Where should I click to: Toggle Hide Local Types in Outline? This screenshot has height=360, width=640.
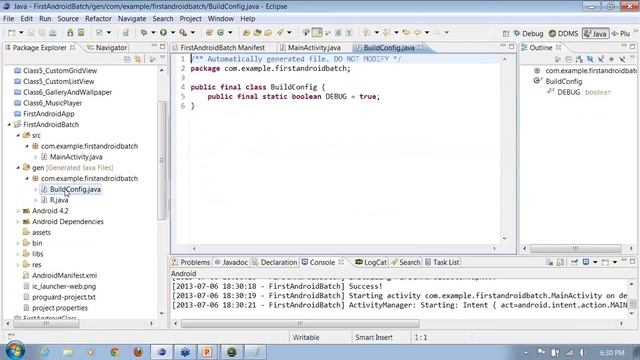pos(622,60)
